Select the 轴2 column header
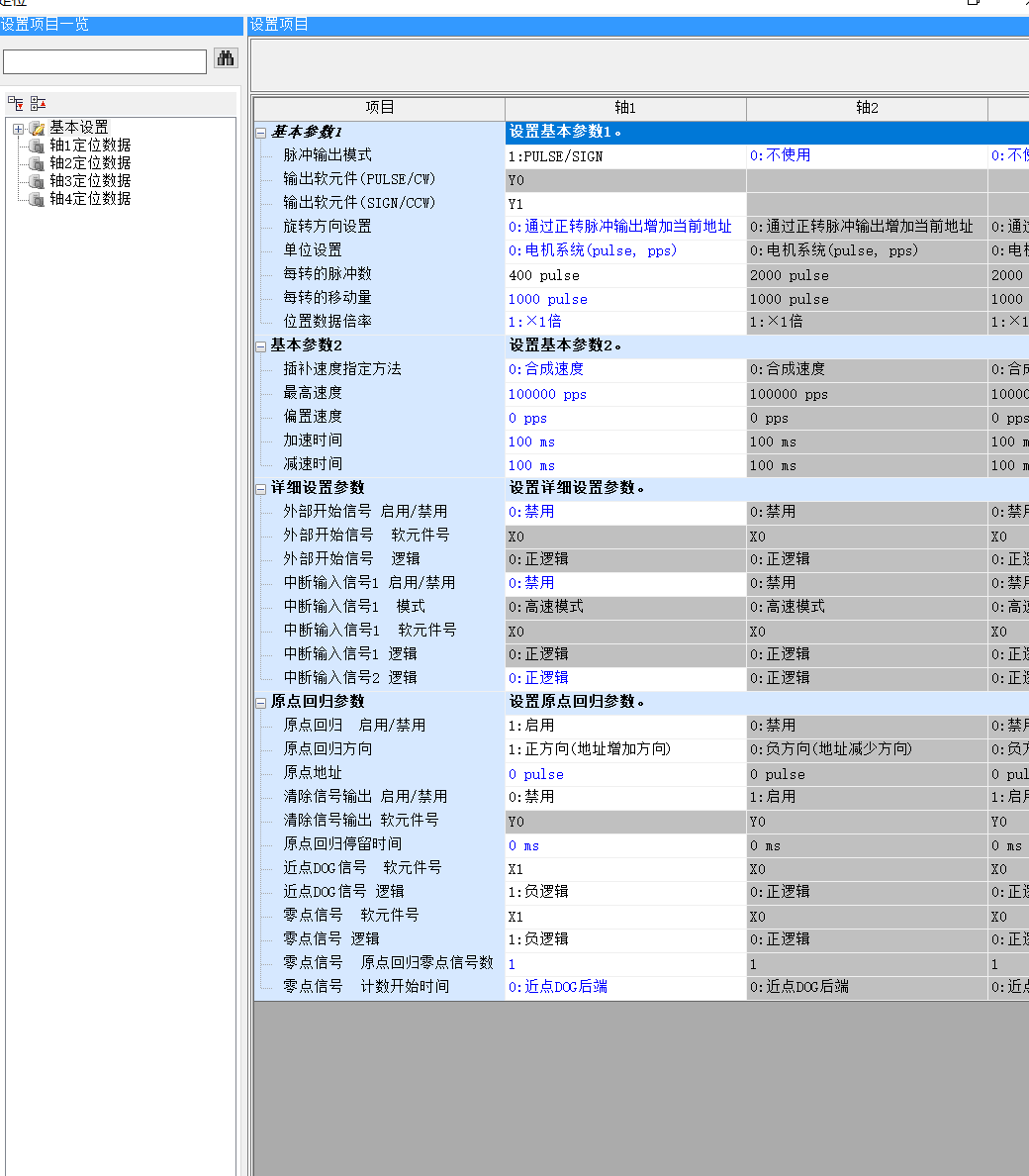Viewport: 1029px width, 1176px height. tap(867, 108)
